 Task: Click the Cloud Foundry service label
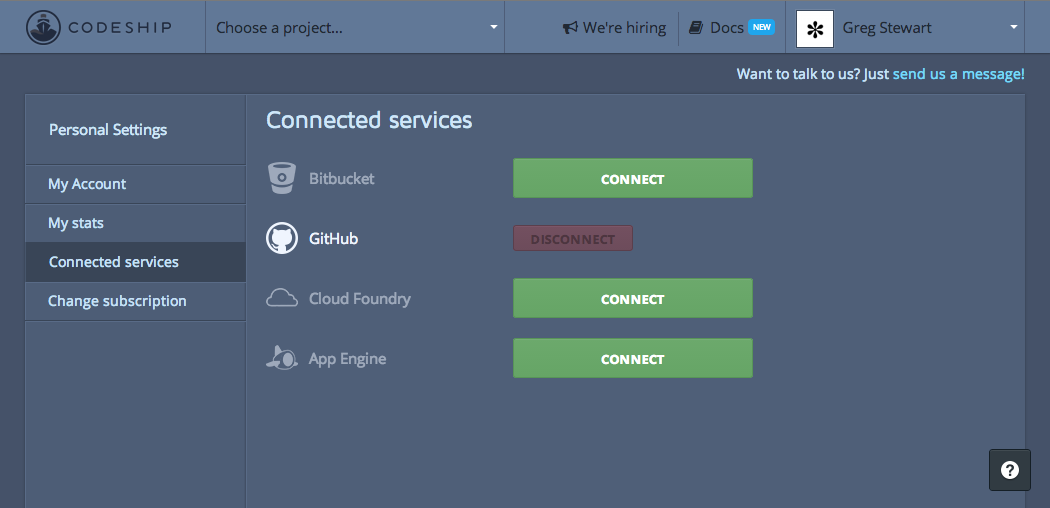pyautogui.click(x=360, y=299)
